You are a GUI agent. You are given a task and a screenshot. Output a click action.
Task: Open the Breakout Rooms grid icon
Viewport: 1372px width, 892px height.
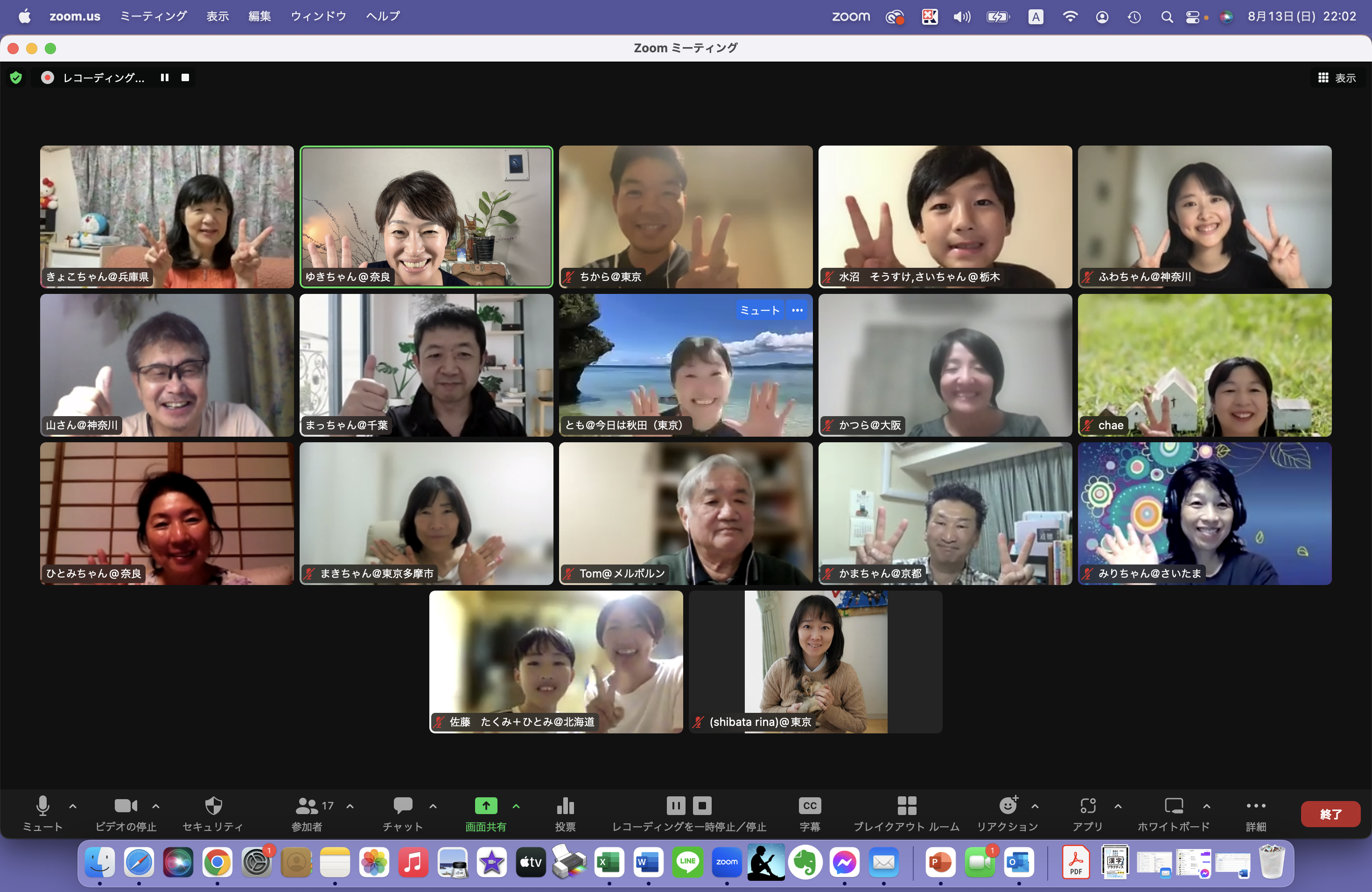[x=906, y=806]
